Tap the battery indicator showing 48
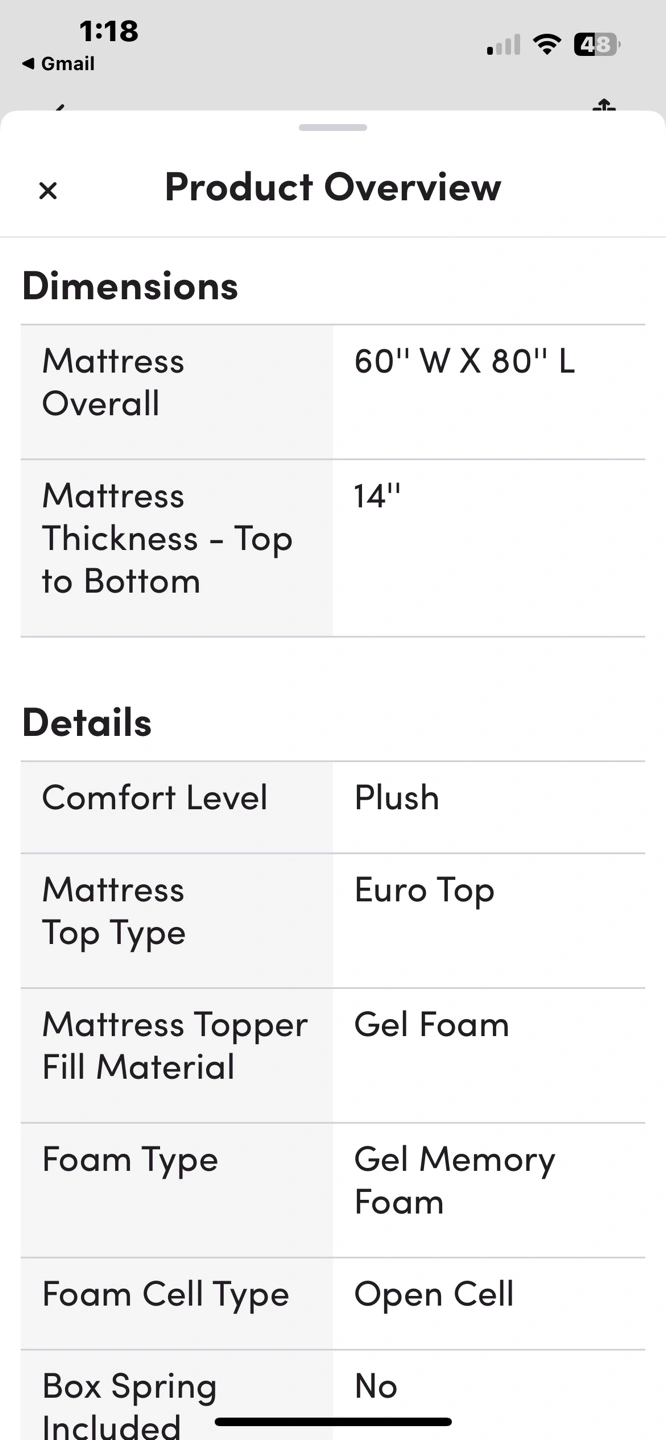The image size is (666, 1440). click(x=597, y=44)
